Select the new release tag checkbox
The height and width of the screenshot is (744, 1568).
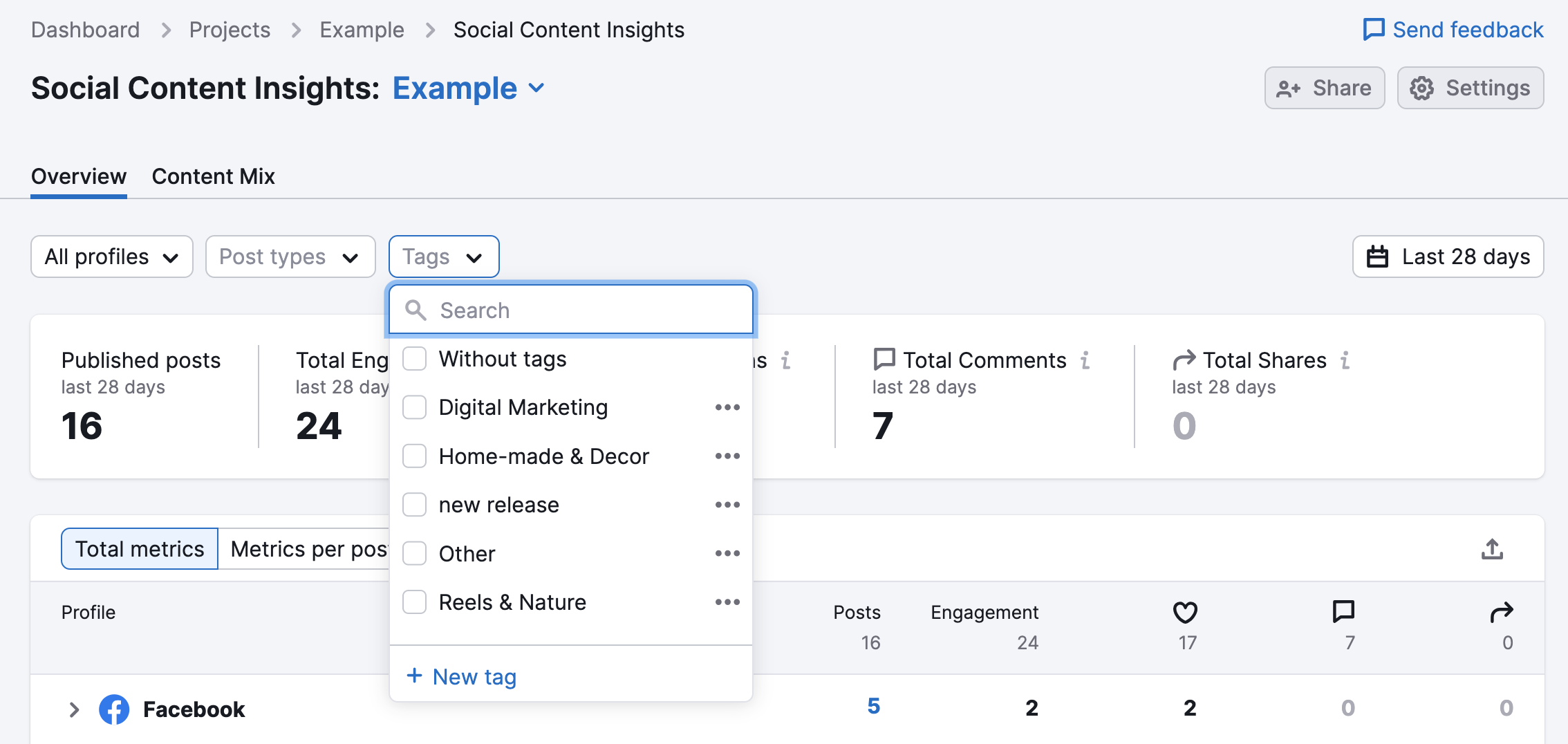414,505
